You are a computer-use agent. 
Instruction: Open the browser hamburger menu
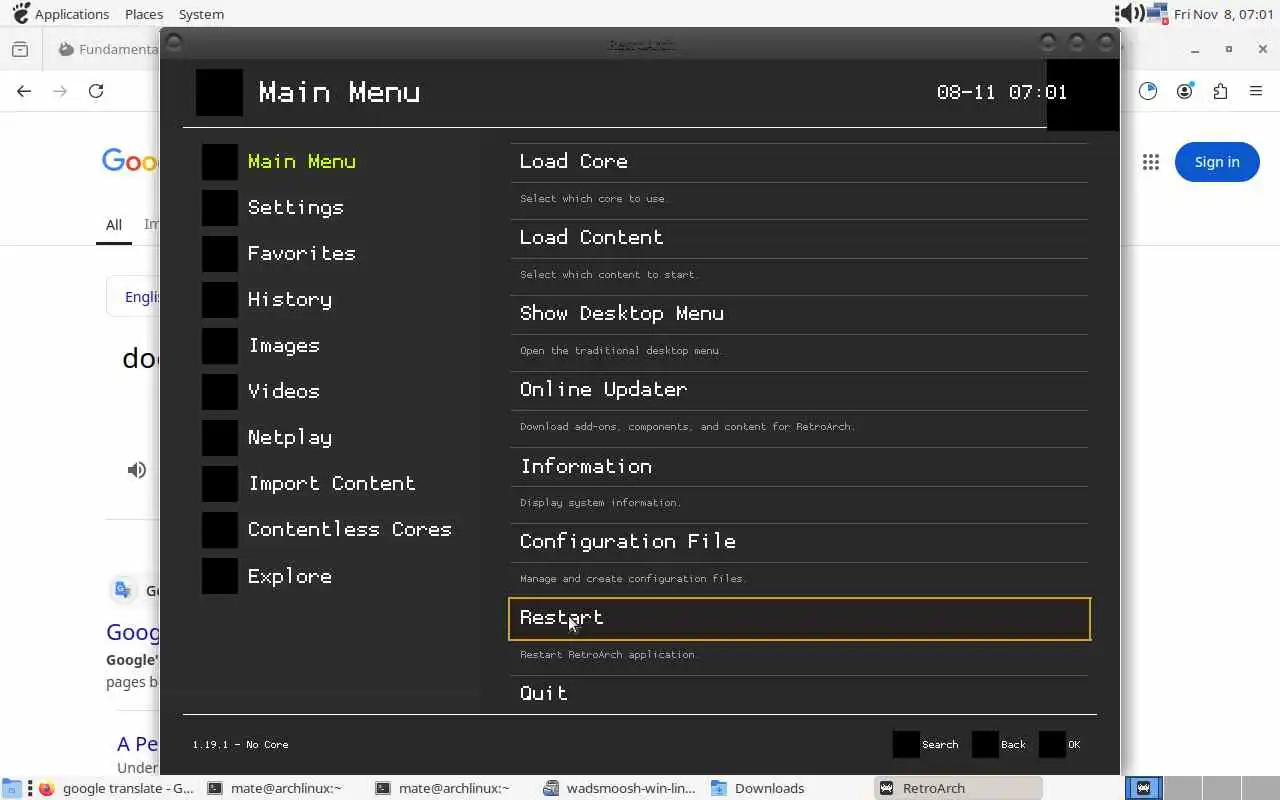[1256, 91]
